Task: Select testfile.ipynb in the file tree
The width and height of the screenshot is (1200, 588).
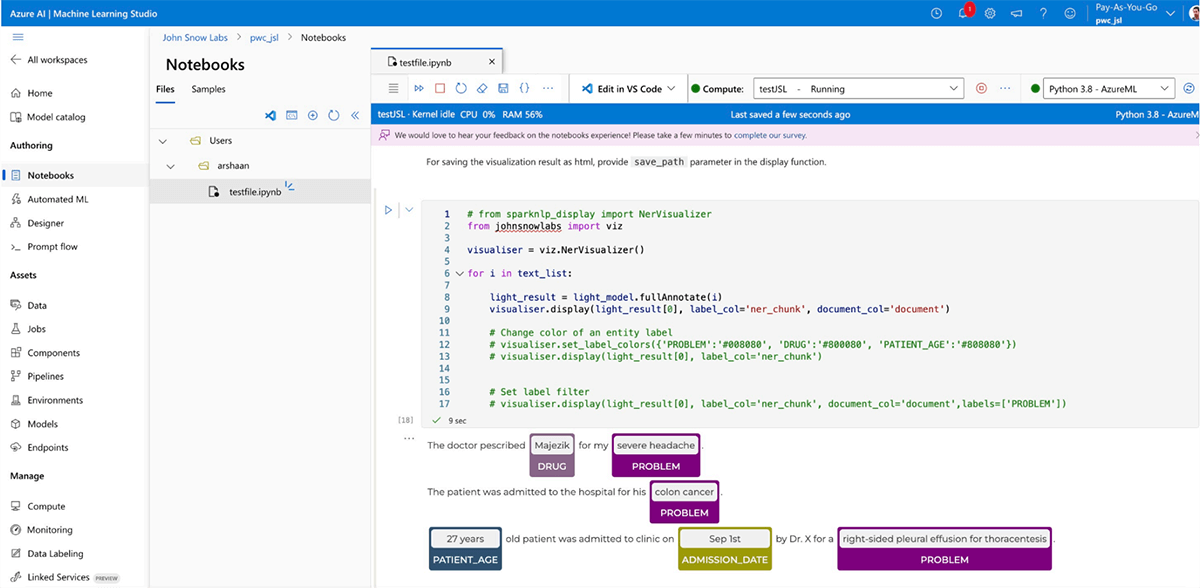Action: pos(255,191)
